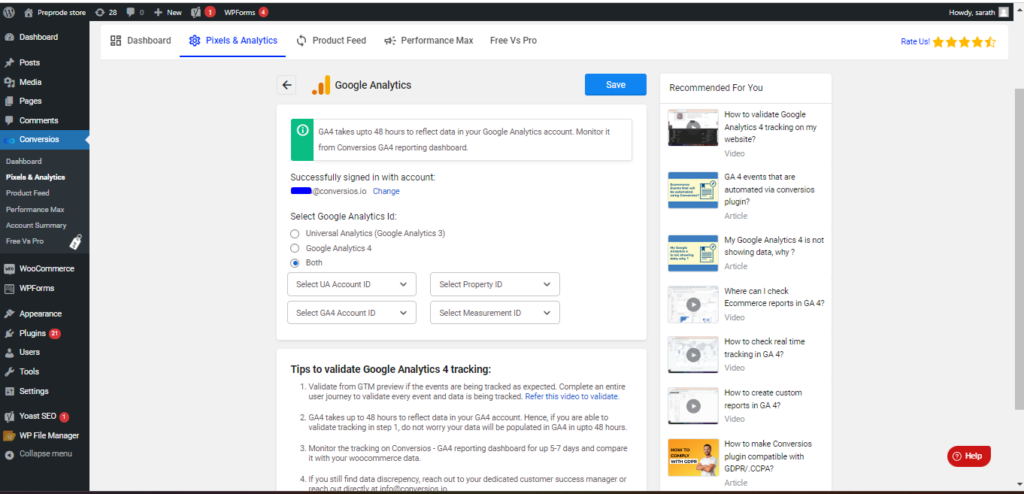Select Universal Analytics (Google Analytics 3) radio

pos(295,233)
